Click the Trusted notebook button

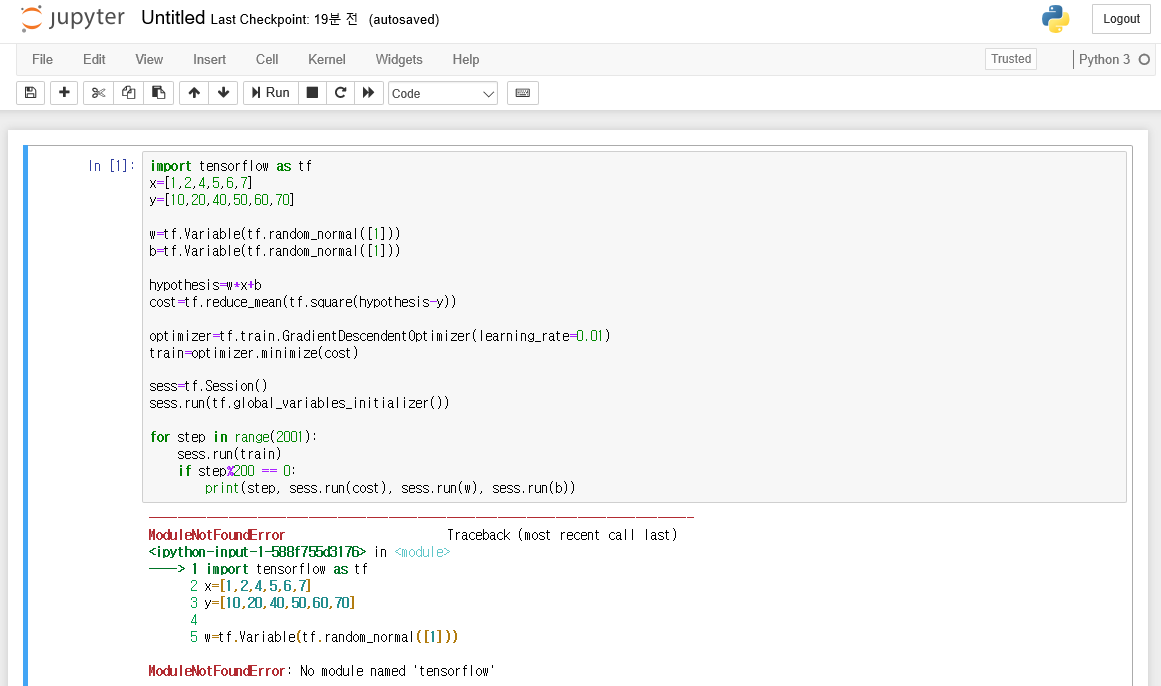tap(1011, 59)
